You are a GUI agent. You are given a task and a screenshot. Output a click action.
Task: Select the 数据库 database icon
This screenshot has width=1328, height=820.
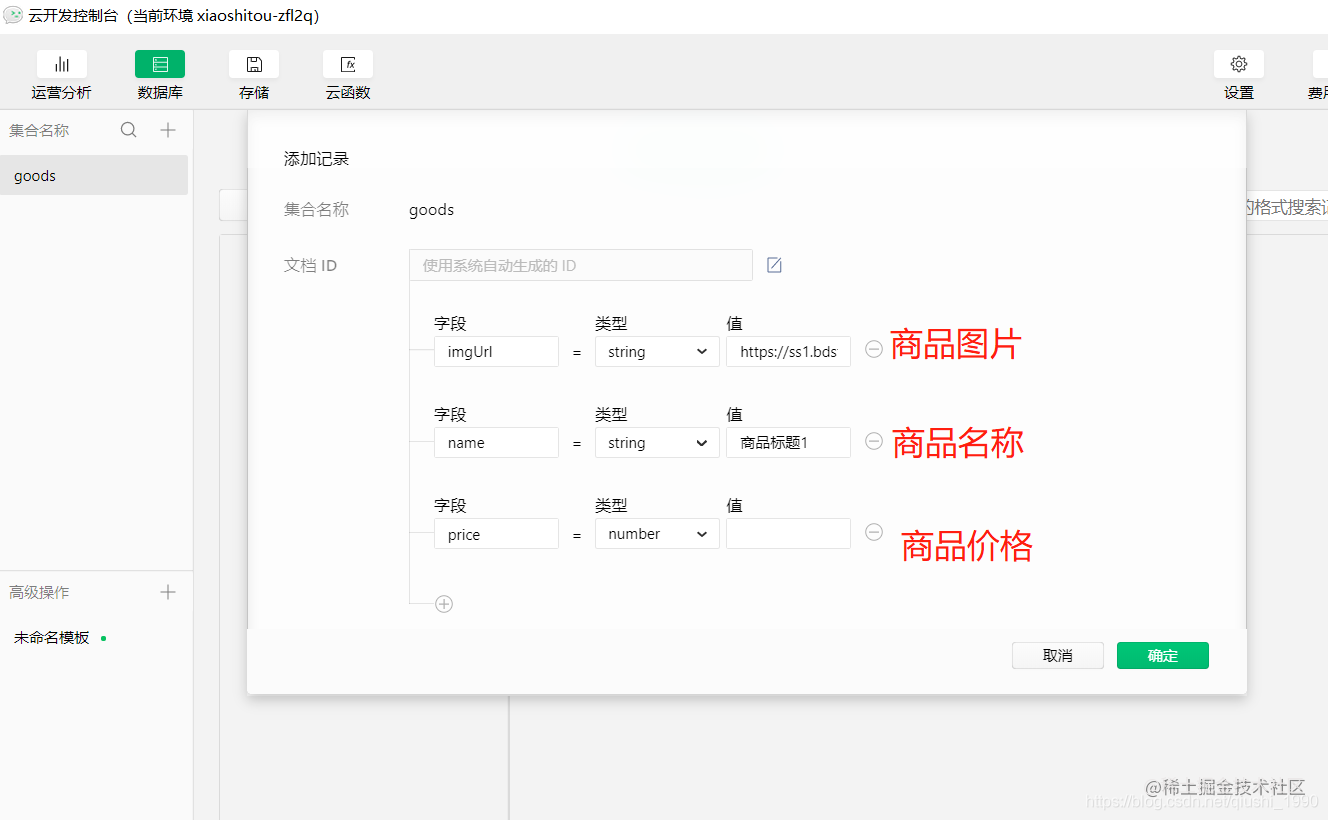point(160,64)
